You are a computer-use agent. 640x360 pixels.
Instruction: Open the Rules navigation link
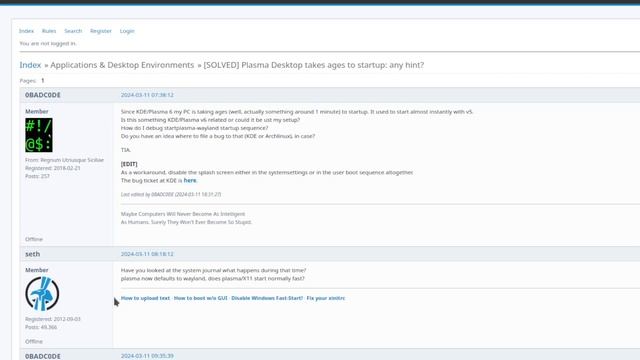tap(49, 31)
